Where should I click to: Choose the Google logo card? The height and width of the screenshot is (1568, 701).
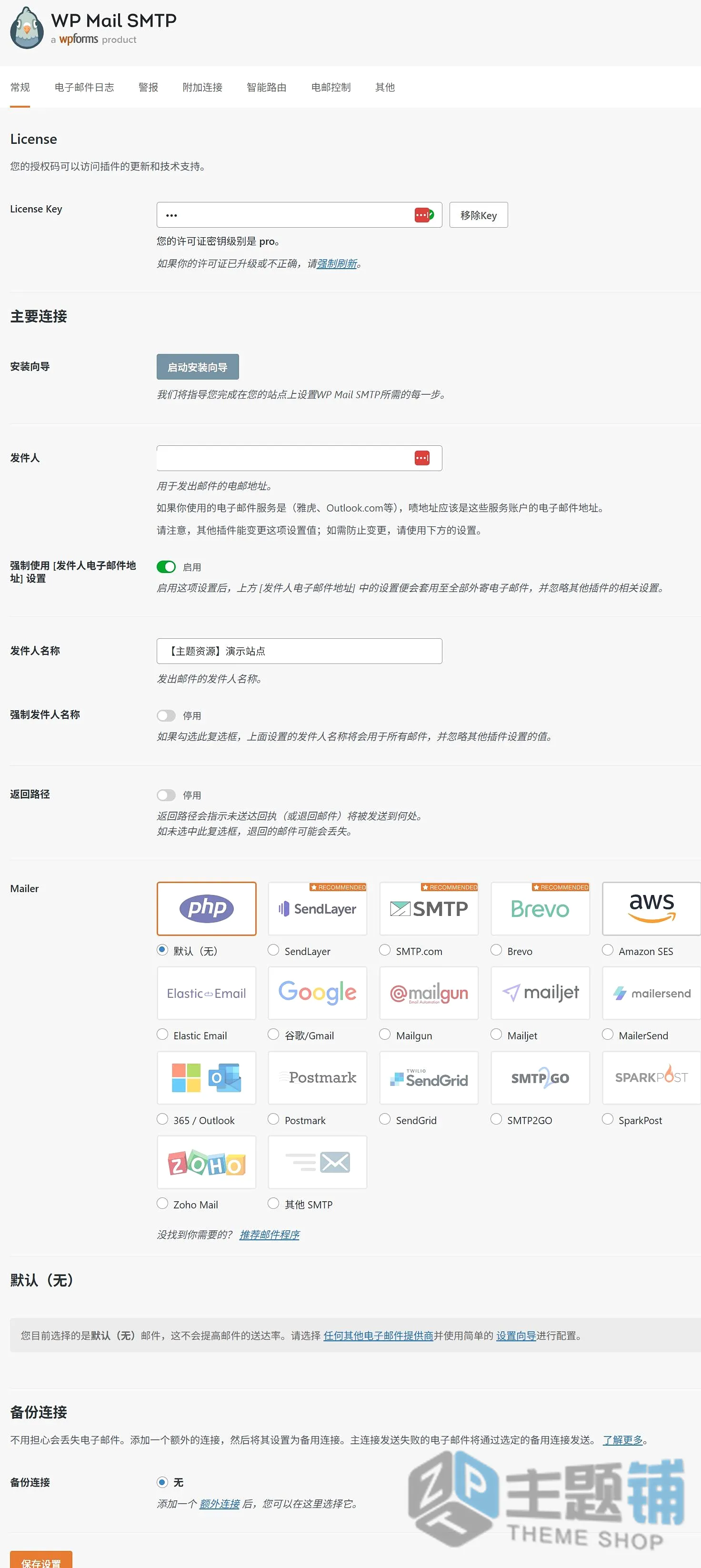pyautogui.click(x=318, y=993)
